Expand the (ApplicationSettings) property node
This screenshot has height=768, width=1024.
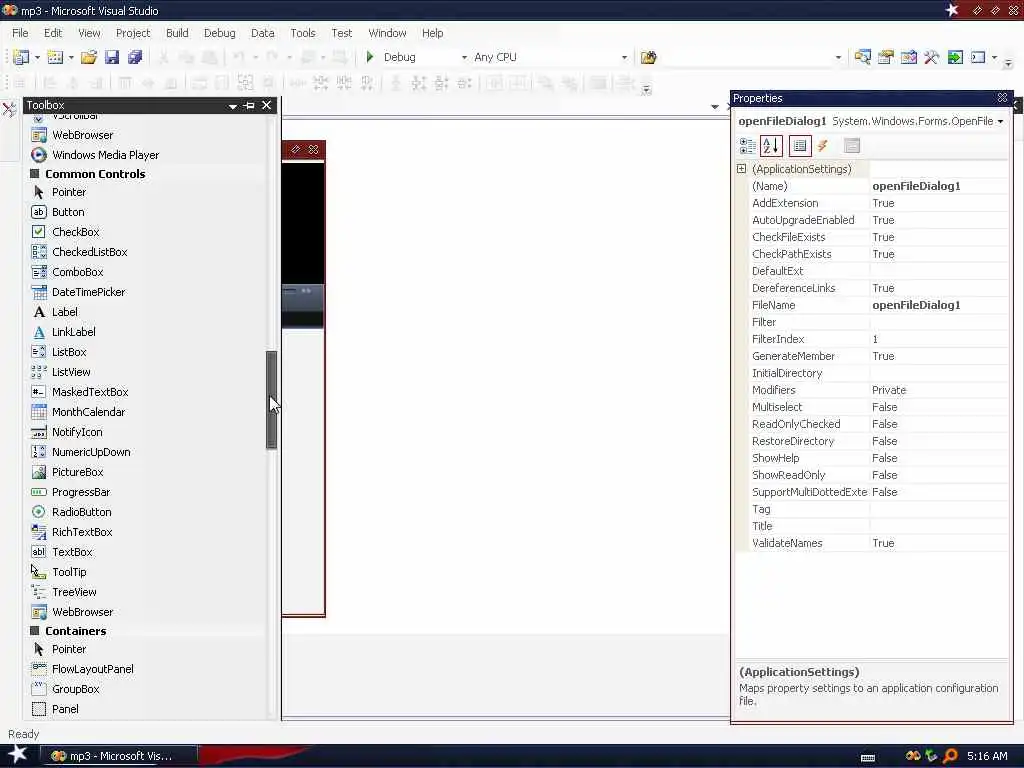tap(741, 168)
